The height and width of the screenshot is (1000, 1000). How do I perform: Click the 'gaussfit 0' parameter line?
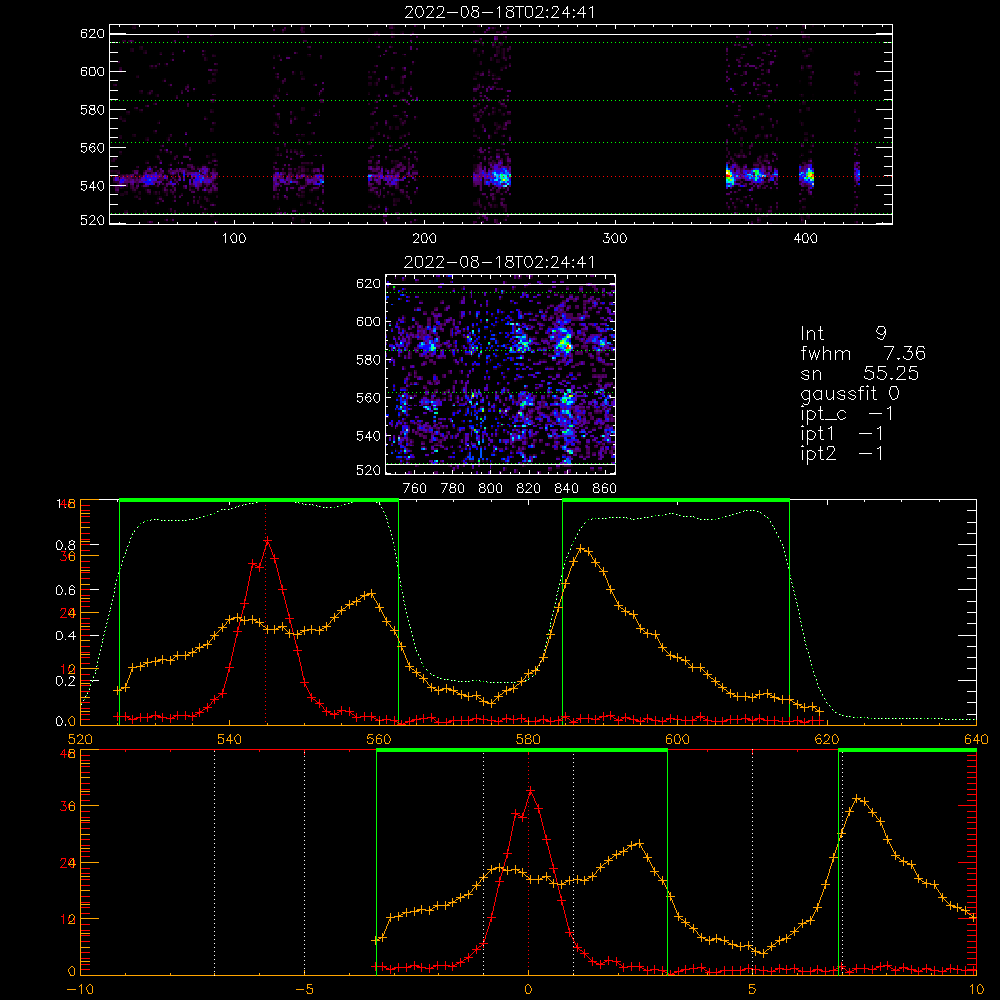[x=850, y=394]
